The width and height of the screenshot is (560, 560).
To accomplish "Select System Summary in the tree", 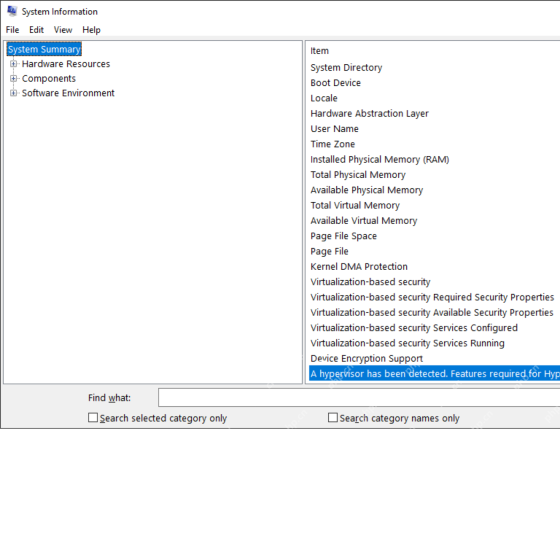I will tap(44, 49).
